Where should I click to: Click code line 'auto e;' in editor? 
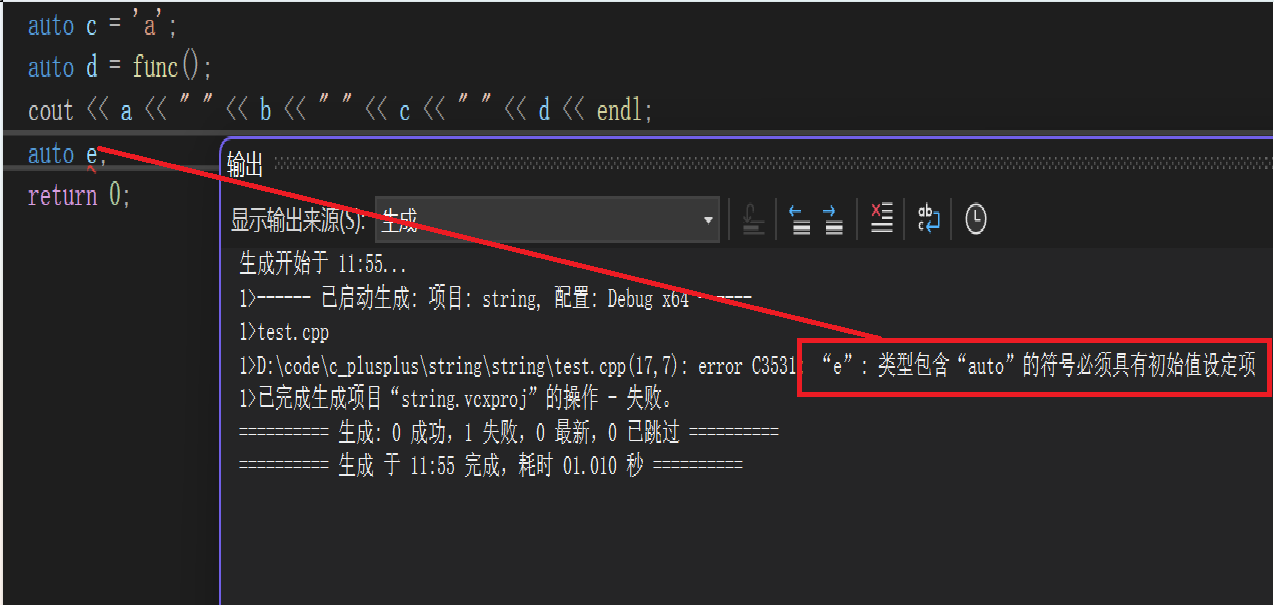click(67, 154)
